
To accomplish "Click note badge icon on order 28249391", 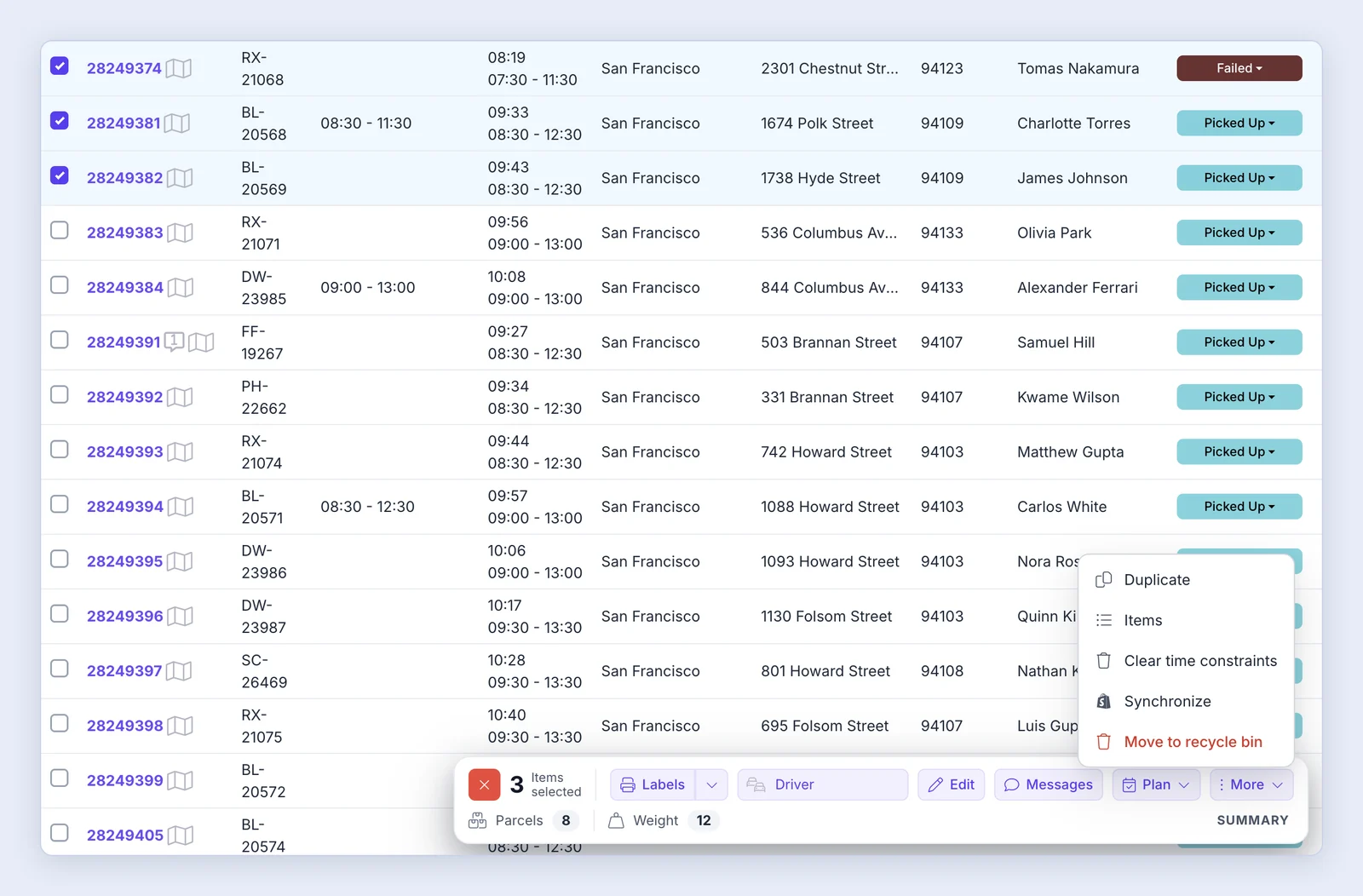I will click(174, 342).
